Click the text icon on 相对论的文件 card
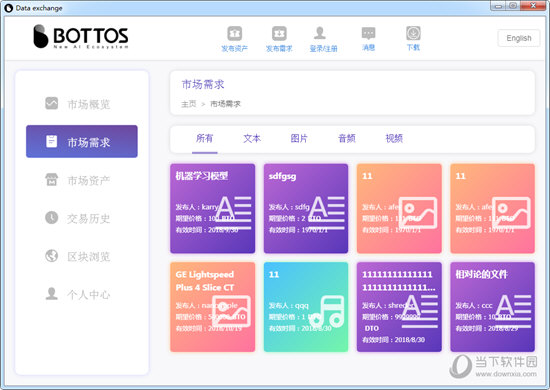The image size is (550, 390). (514, 311)
